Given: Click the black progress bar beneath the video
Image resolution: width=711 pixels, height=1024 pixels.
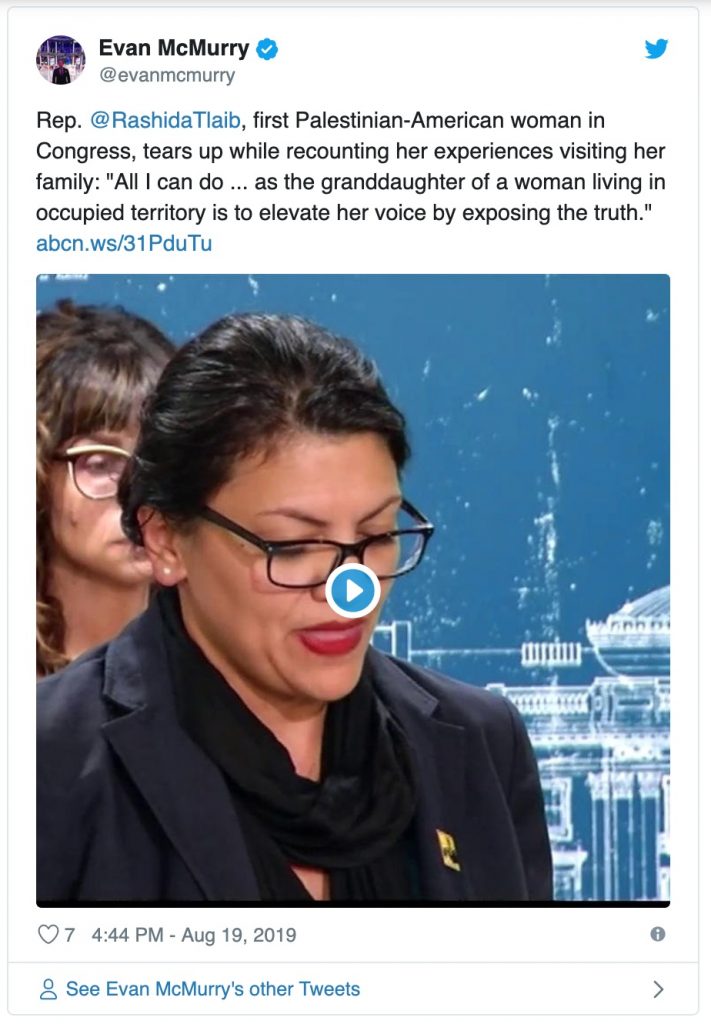Looking at the screenshot, I should point(353,904).
